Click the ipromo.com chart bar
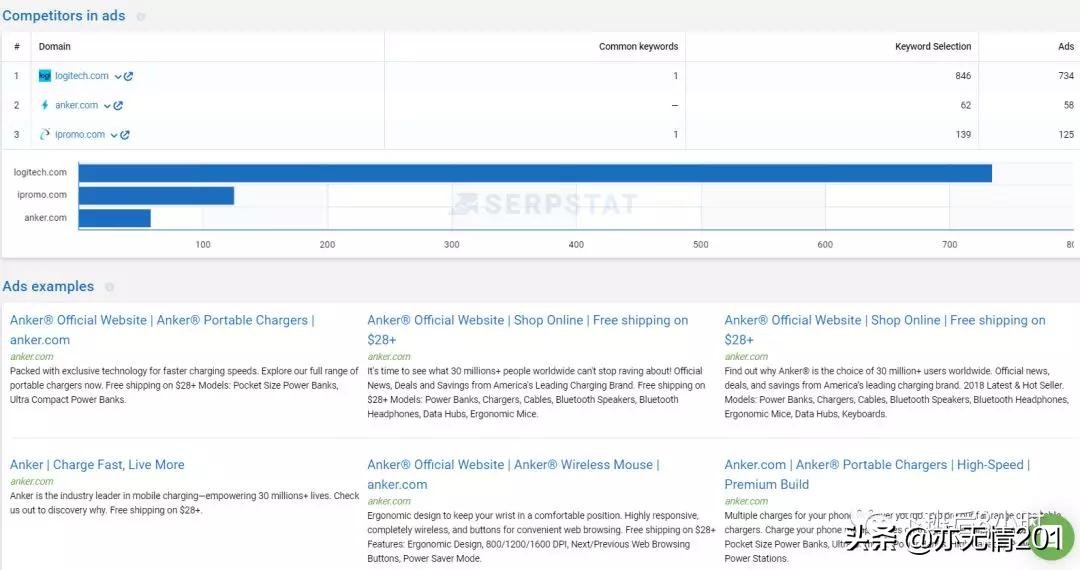 (x=156, y=196)
